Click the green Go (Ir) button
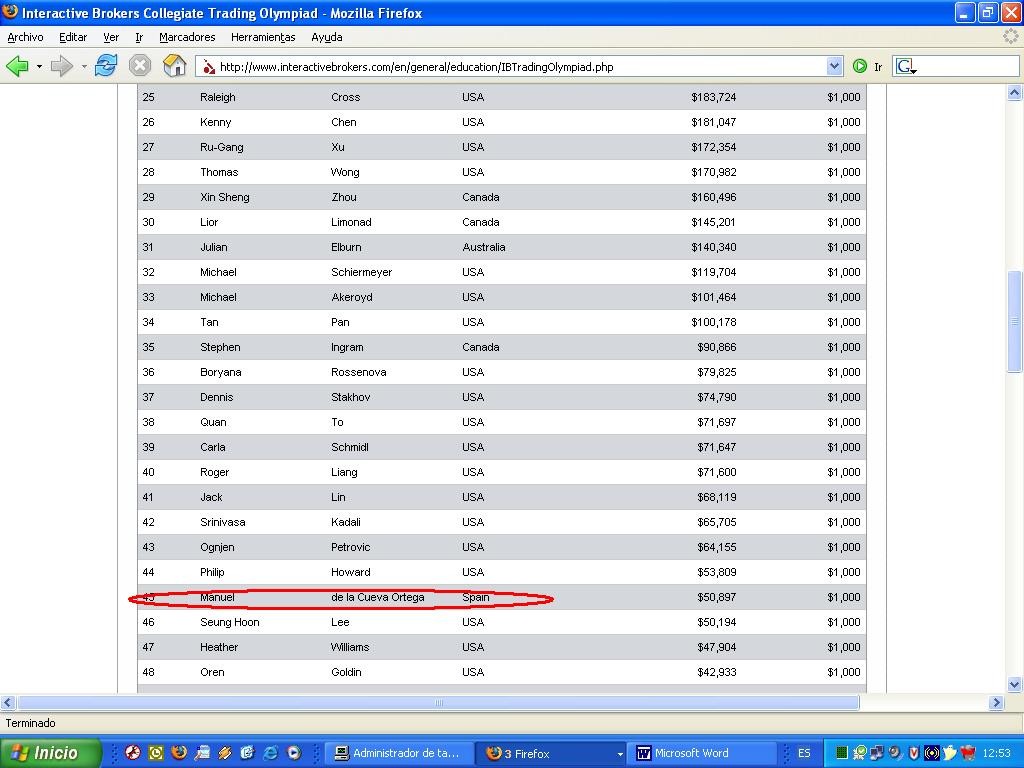The height and width of the screenshot is (768, 1024). (860, 67)
